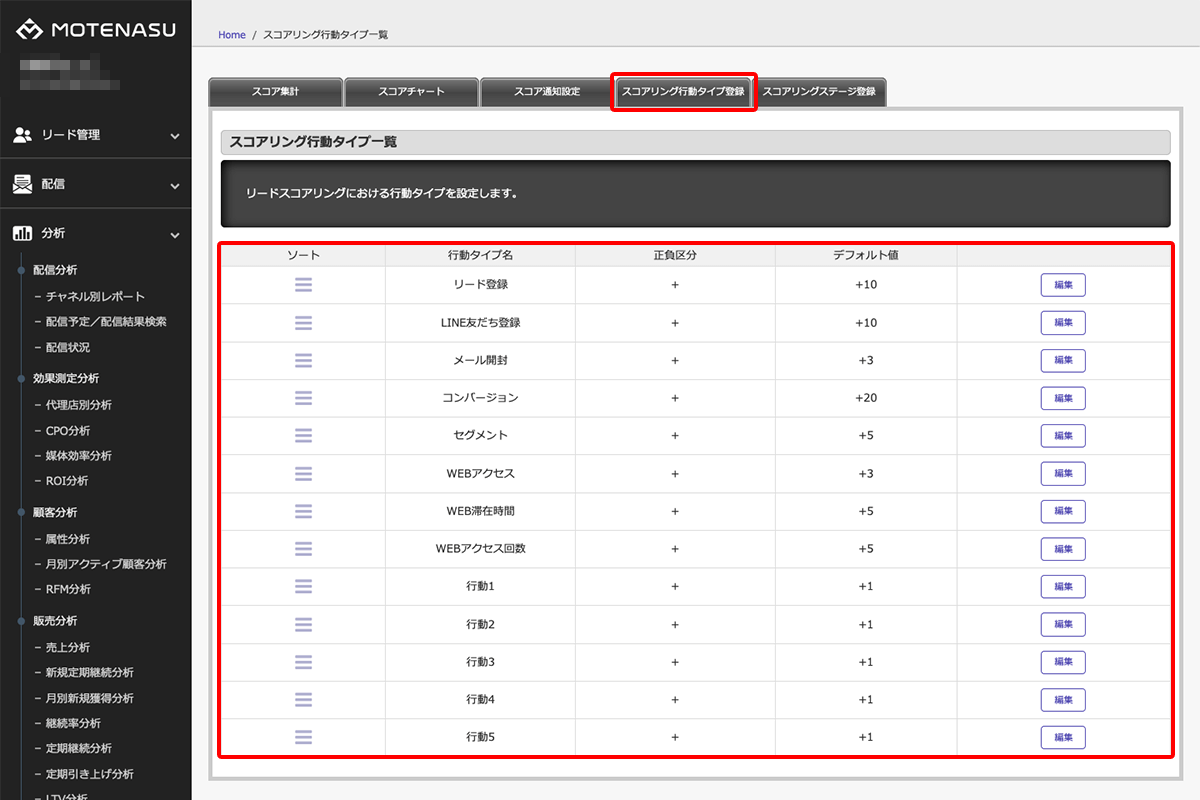This screenshot has height=800, width=1200.
Task: Collapse the 分析 section chevron
Action: click(x=175, y=235)
